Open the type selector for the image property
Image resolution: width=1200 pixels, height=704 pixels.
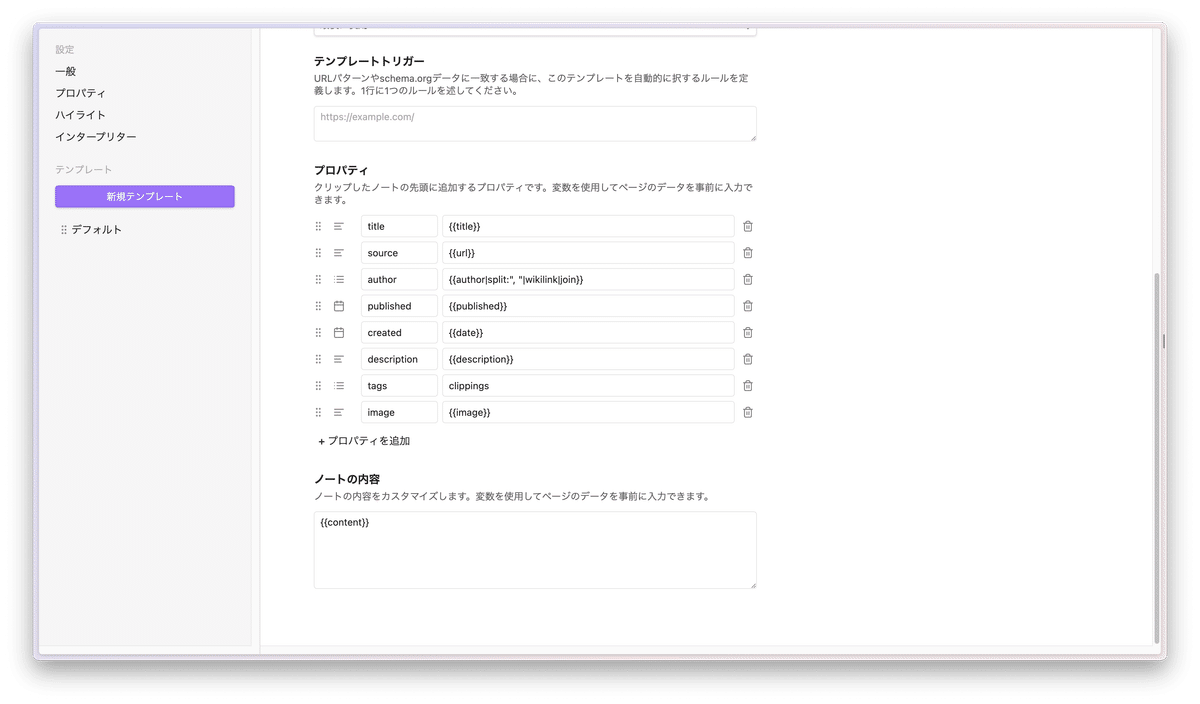coord(339,411)
